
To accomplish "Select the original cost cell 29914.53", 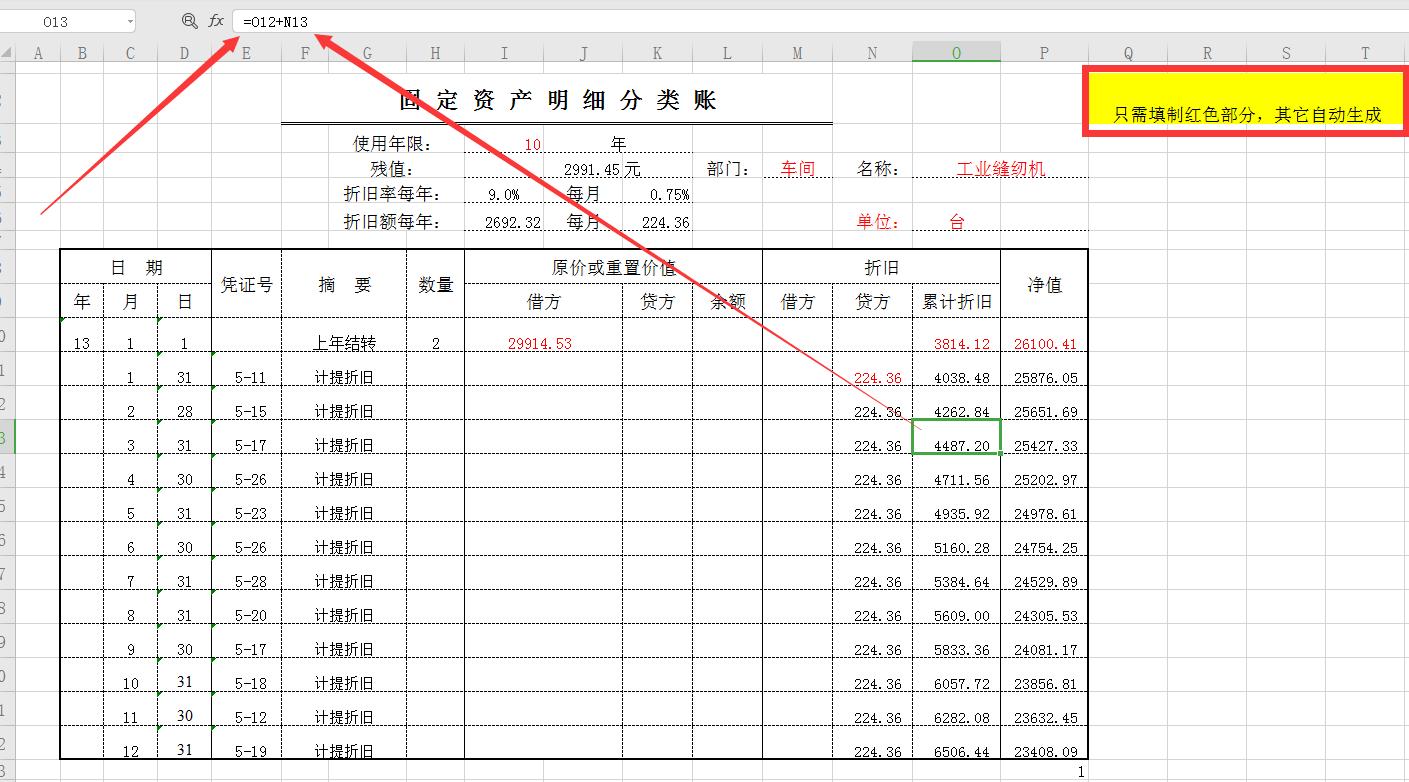I will tap(539, 343).
